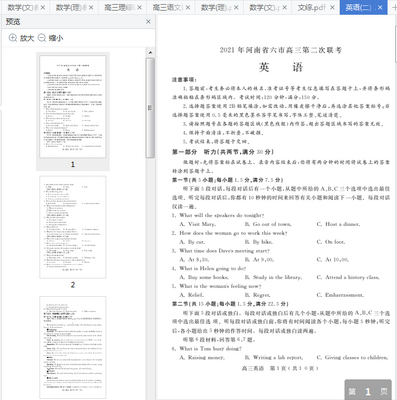
Task: Click option 'B. Go out of town.'
Action: [x=268, y=224]
